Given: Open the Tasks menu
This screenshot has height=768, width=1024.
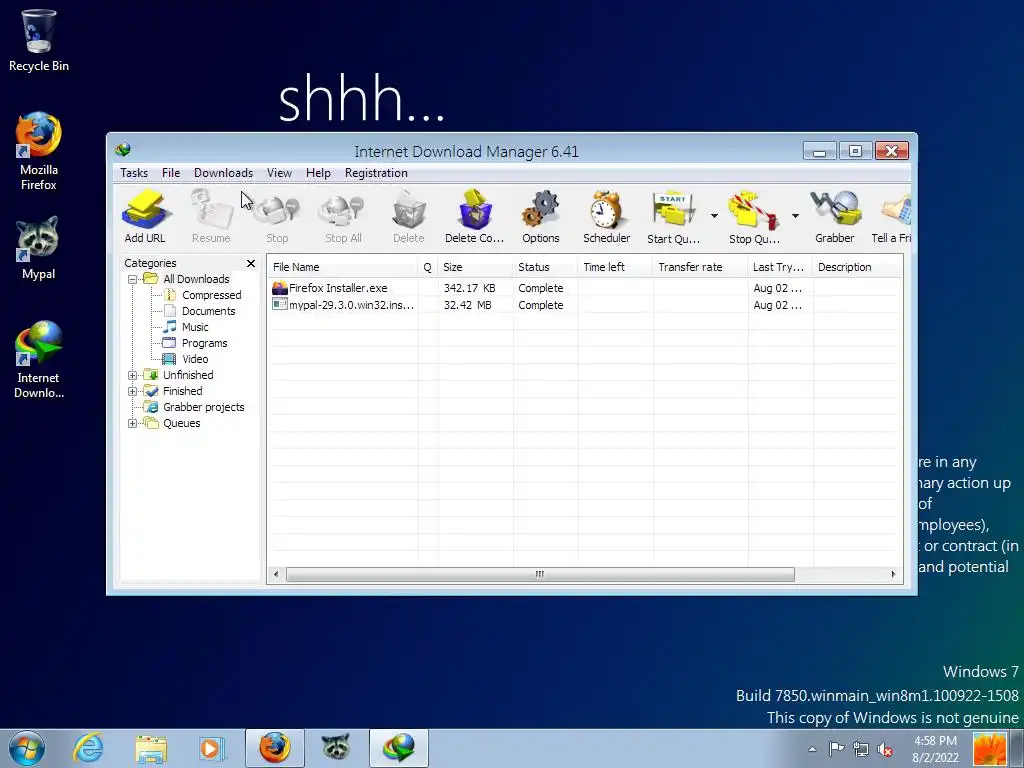Looking at the screenshot, I should [x=134, y=173].
